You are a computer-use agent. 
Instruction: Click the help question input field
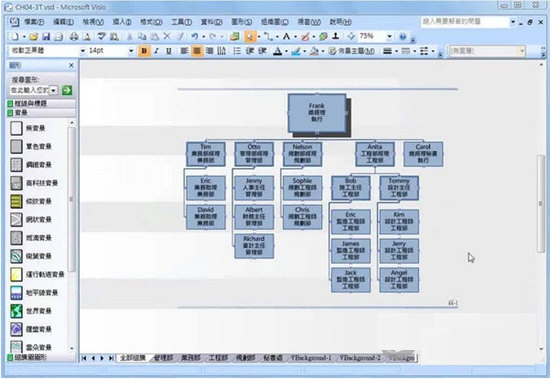point(465,22)
